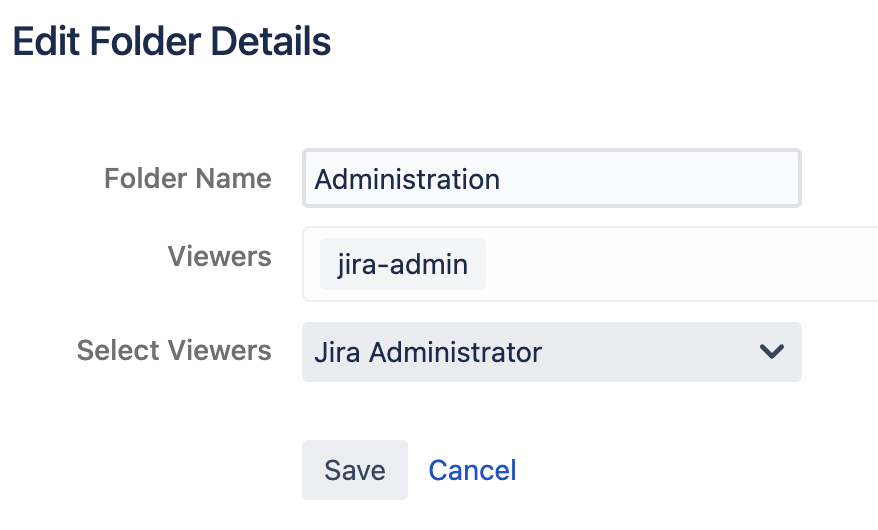Expand the Jira Administrator combo box

551,352
